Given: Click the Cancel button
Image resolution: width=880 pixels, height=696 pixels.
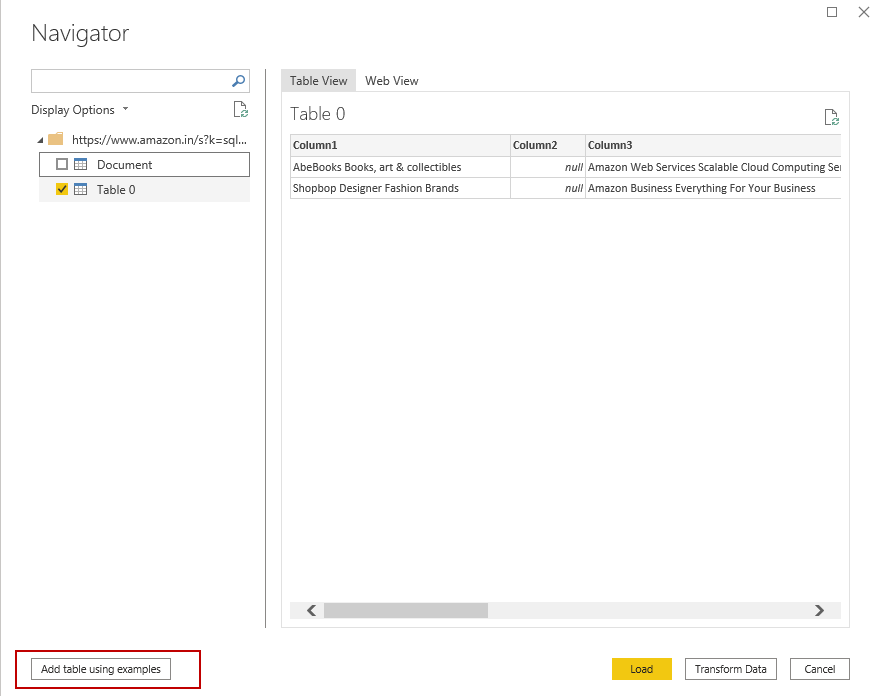Looking at the screenshot, I should point(819,669).
